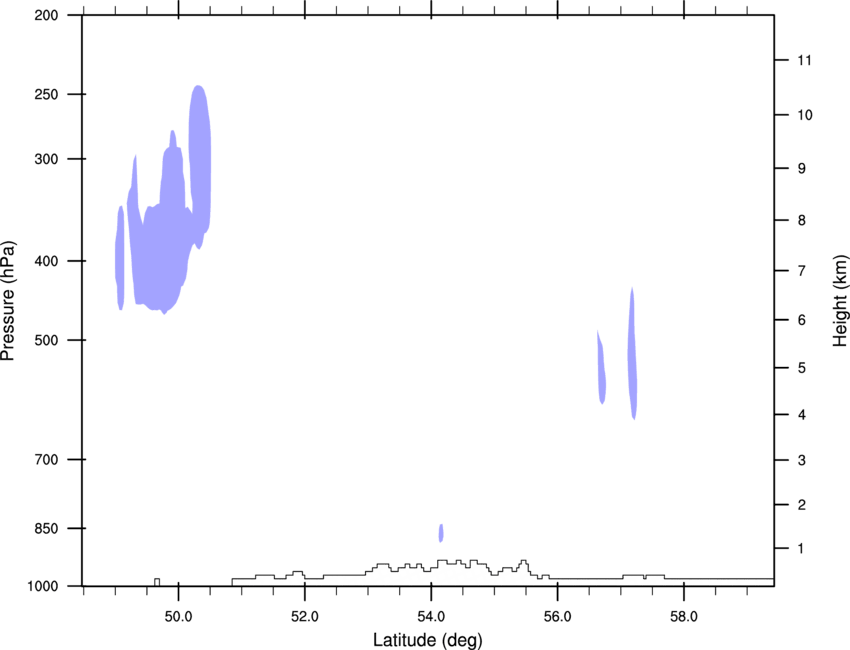The width and height of the screenshot is (850, 650).
Task: Click the 2 km height label
Action: coord(802,505)
